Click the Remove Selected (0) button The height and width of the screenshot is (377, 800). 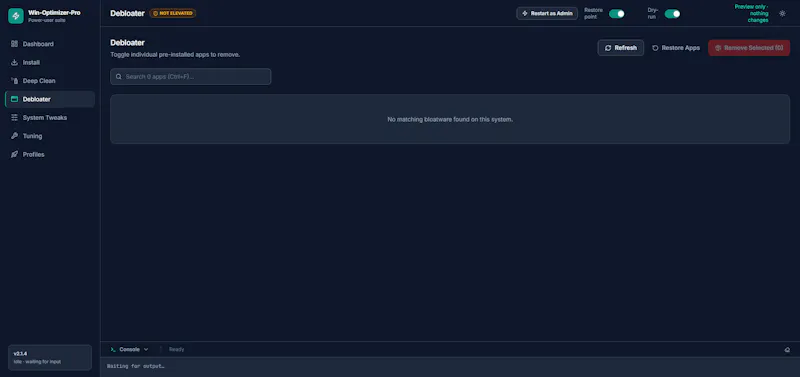tap(749, 48)
